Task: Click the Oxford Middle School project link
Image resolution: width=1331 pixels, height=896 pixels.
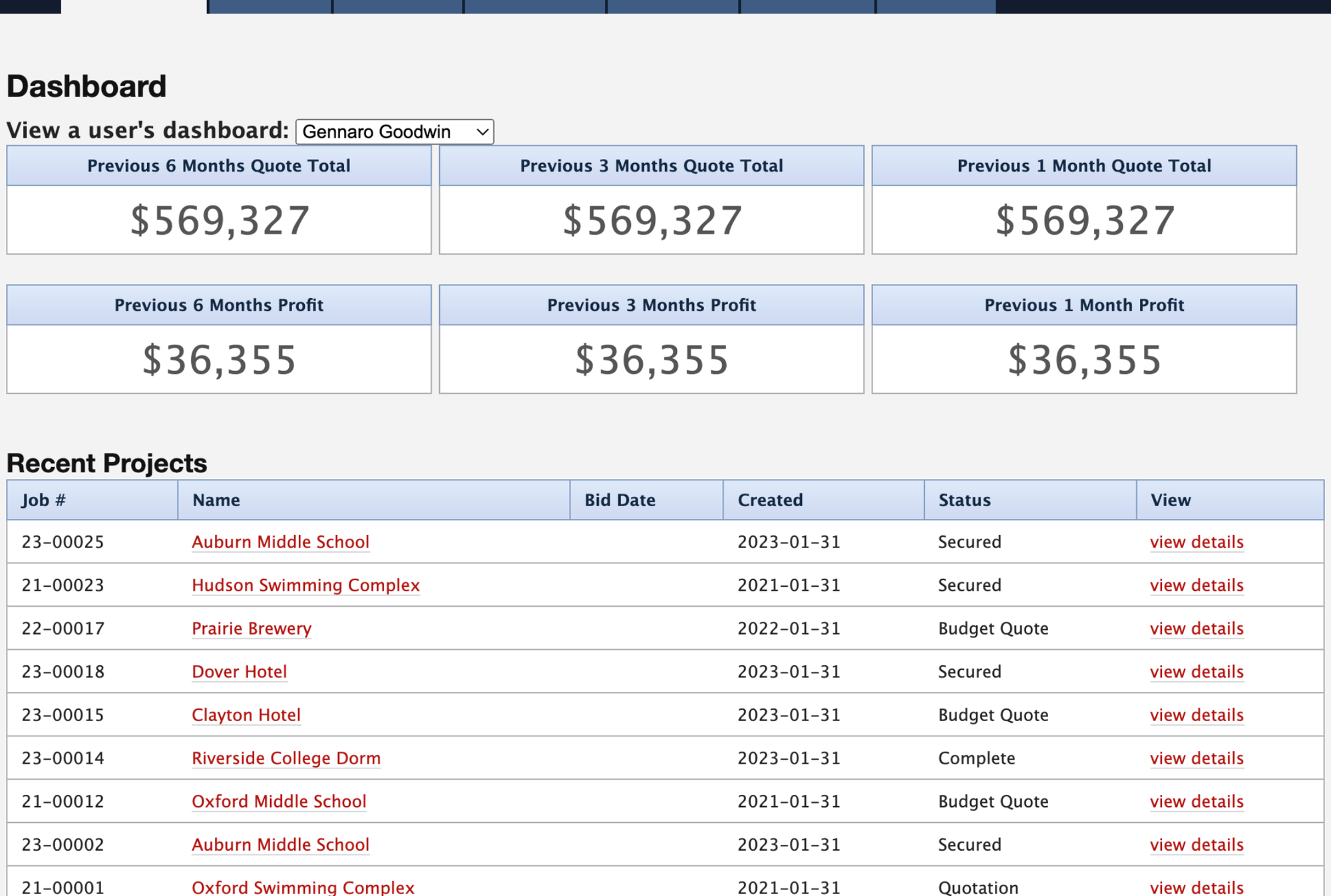Action: coord(279,802)
